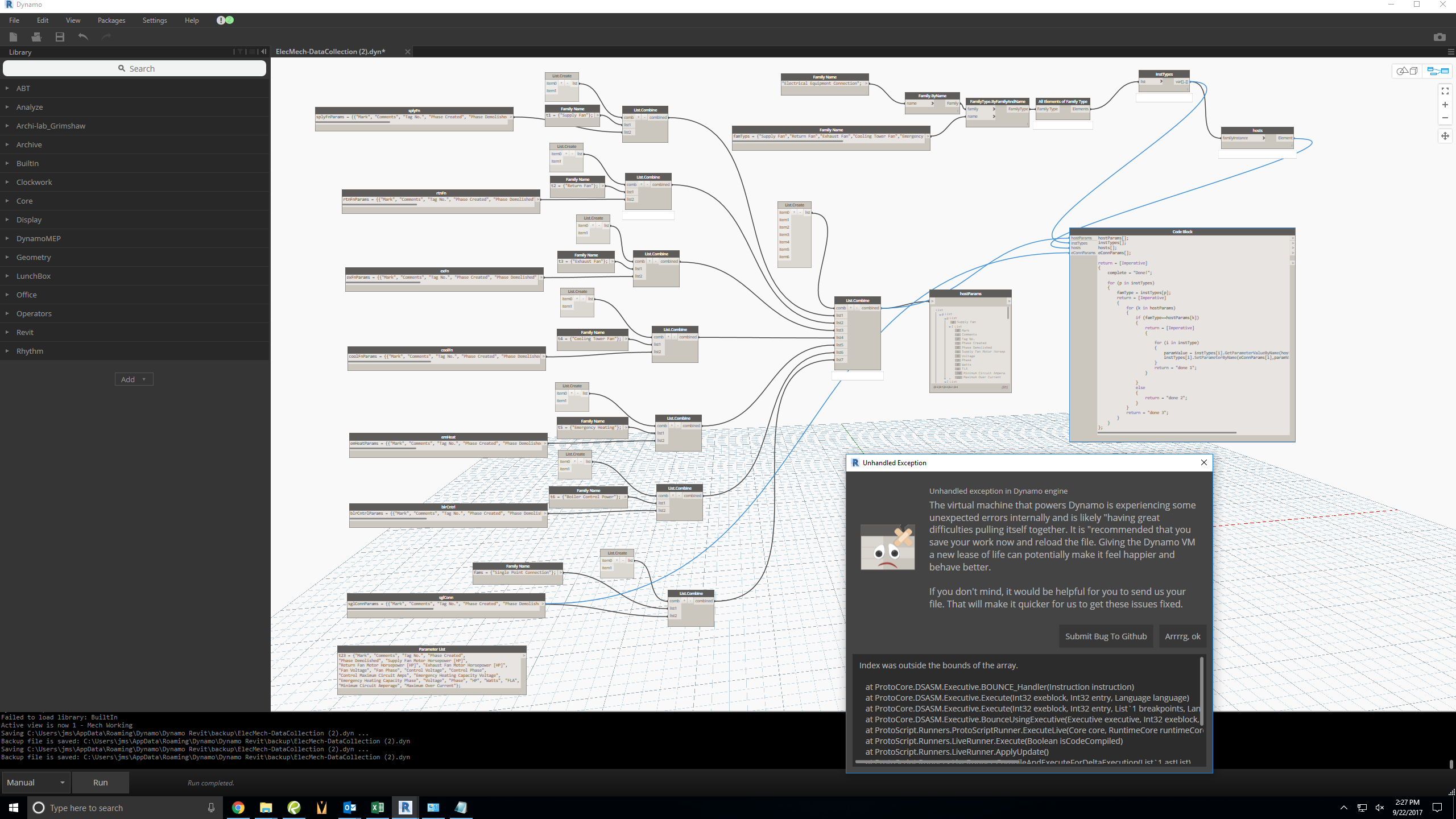Expand the Revit library category
Screen dimensions: 1456x819
tap(25, 332)
